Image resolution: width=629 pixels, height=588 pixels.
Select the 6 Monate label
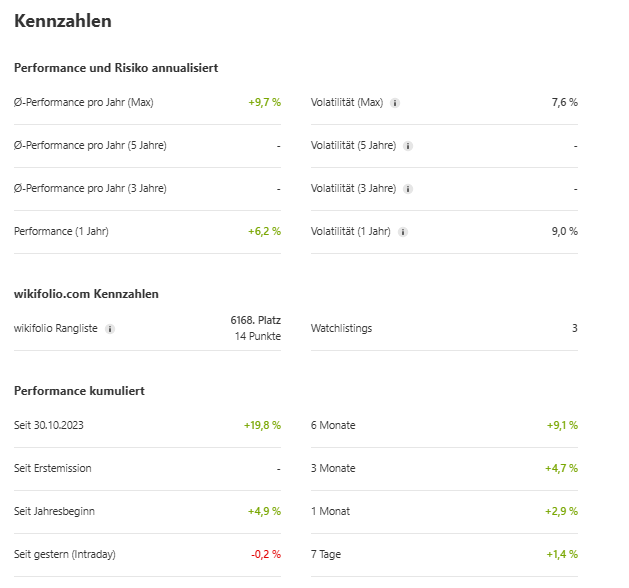pyautogui.click(x=333, y=425)
